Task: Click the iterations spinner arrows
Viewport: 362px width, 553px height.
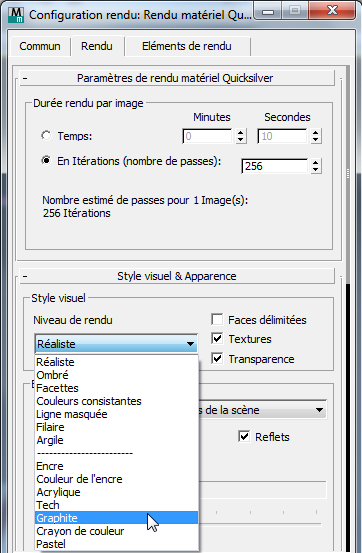Action: pyautogui.click(x=315, y=166)
